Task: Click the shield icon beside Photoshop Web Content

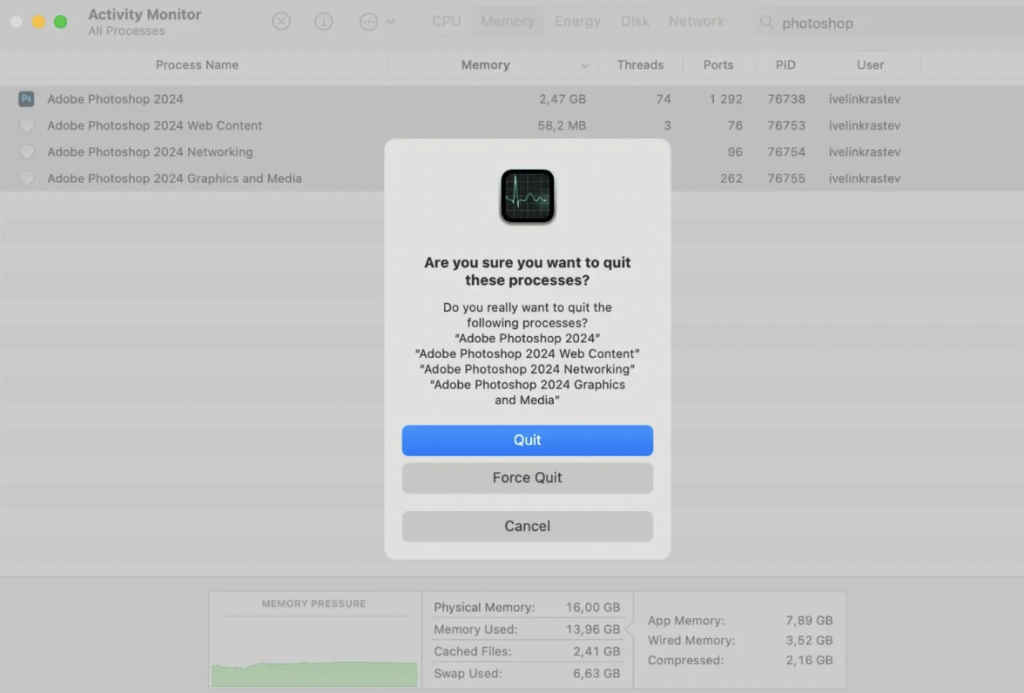Action: 27,126
